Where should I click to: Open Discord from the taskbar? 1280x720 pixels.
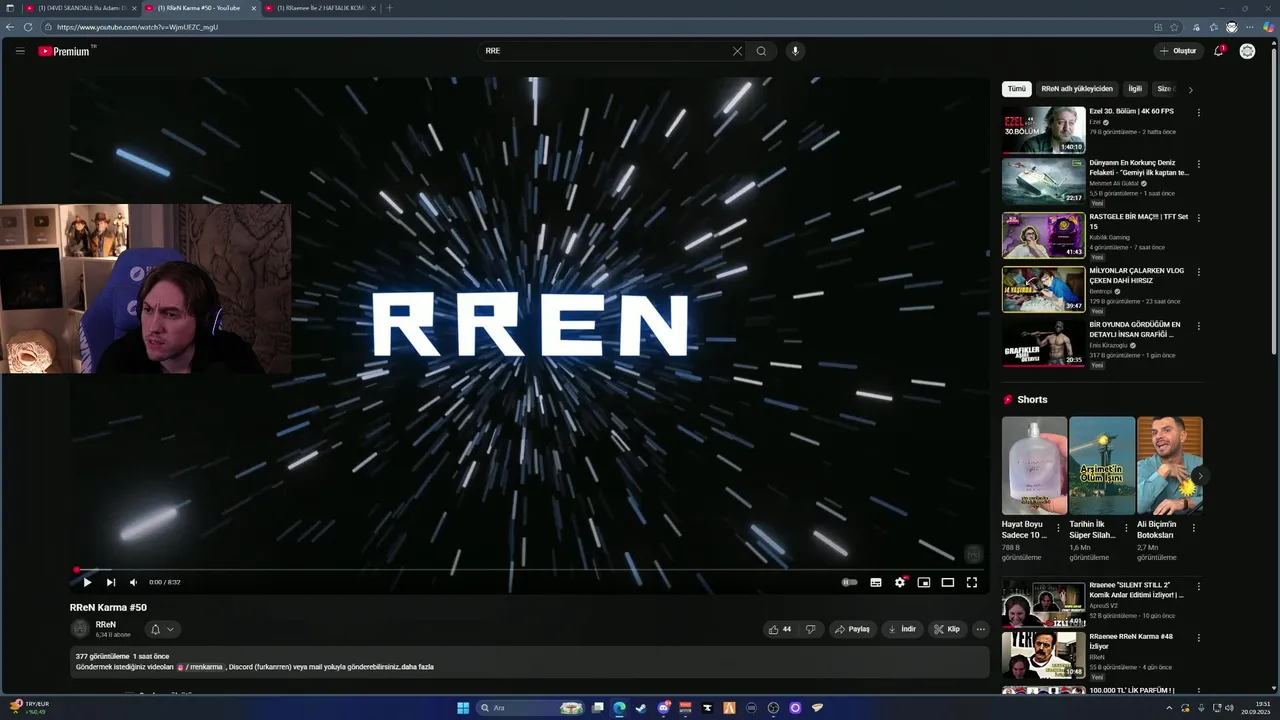click(x=664, y=708)
